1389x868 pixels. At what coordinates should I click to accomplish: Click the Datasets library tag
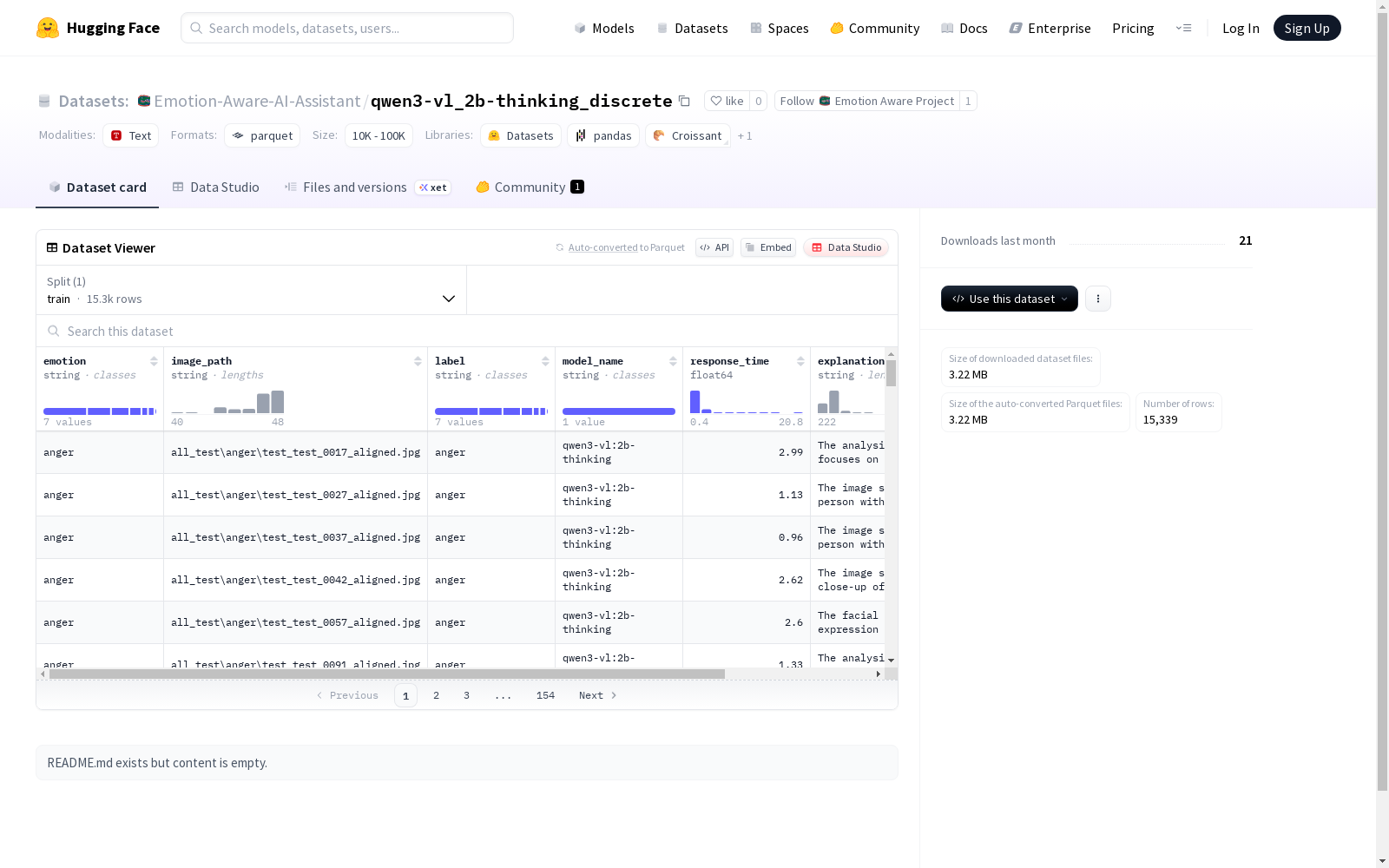coord(521,135)
